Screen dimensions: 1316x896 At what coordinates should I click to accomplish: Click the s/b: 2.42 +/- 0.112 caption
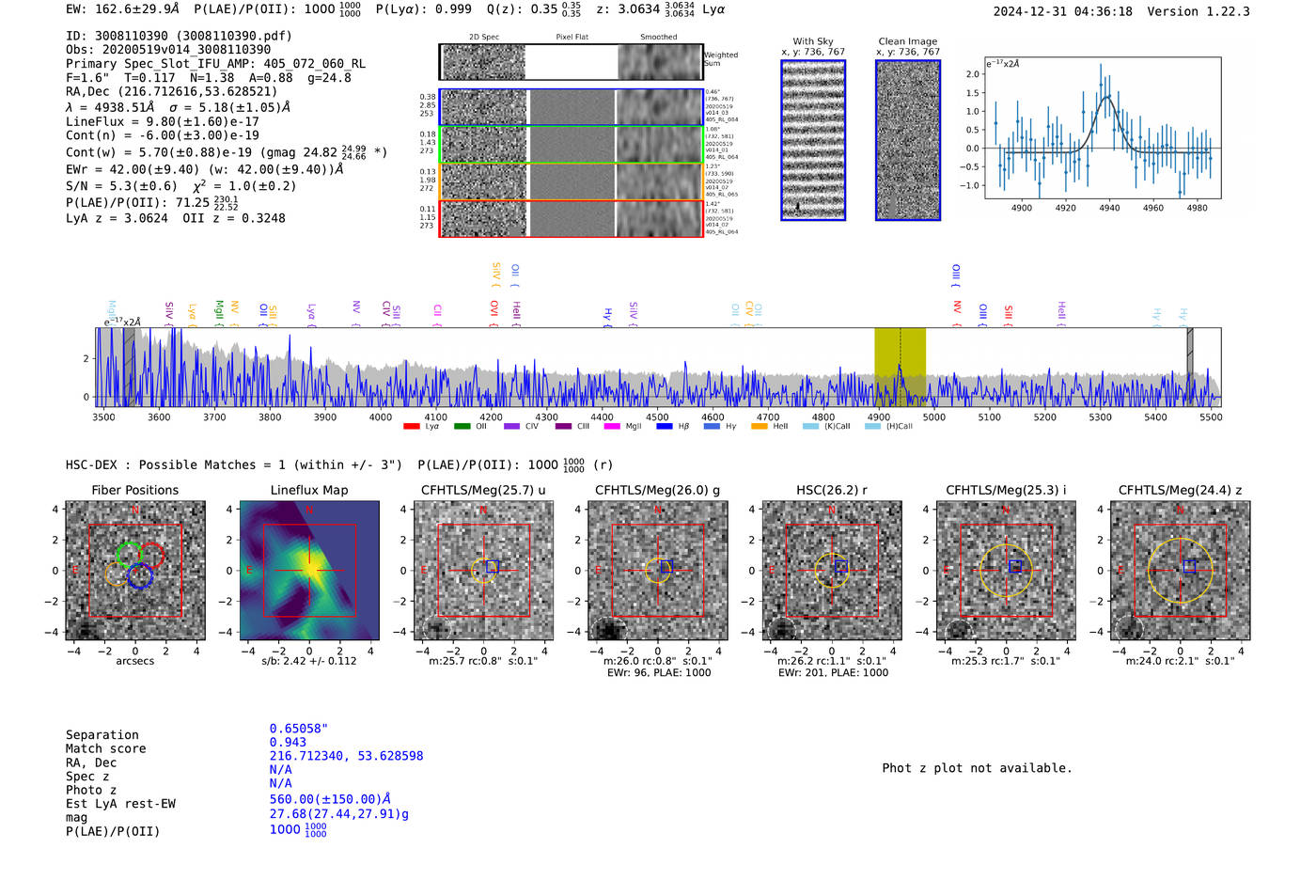tap(309, 661)
